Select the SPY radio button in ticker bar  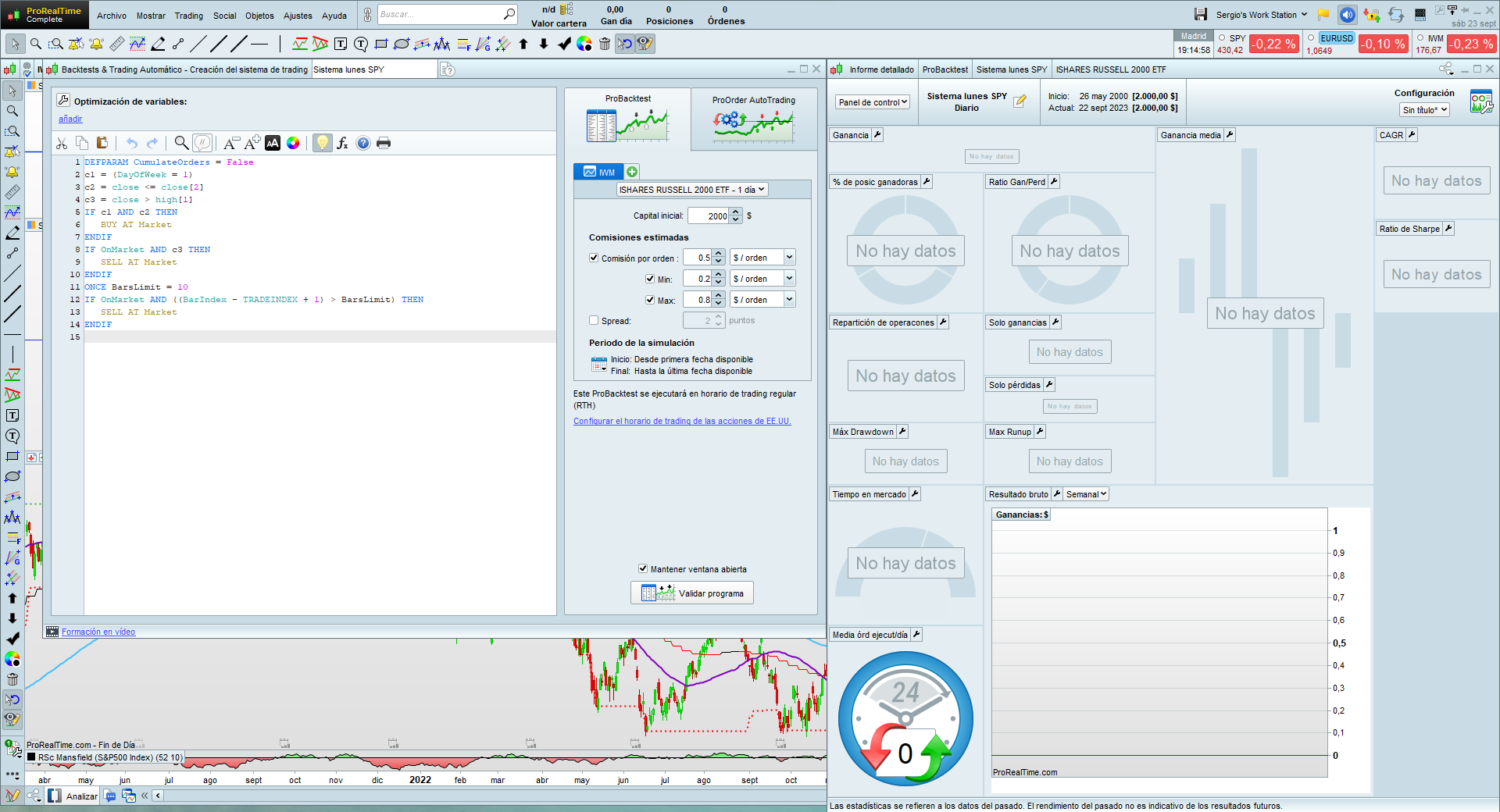(x=1222, y=37)
